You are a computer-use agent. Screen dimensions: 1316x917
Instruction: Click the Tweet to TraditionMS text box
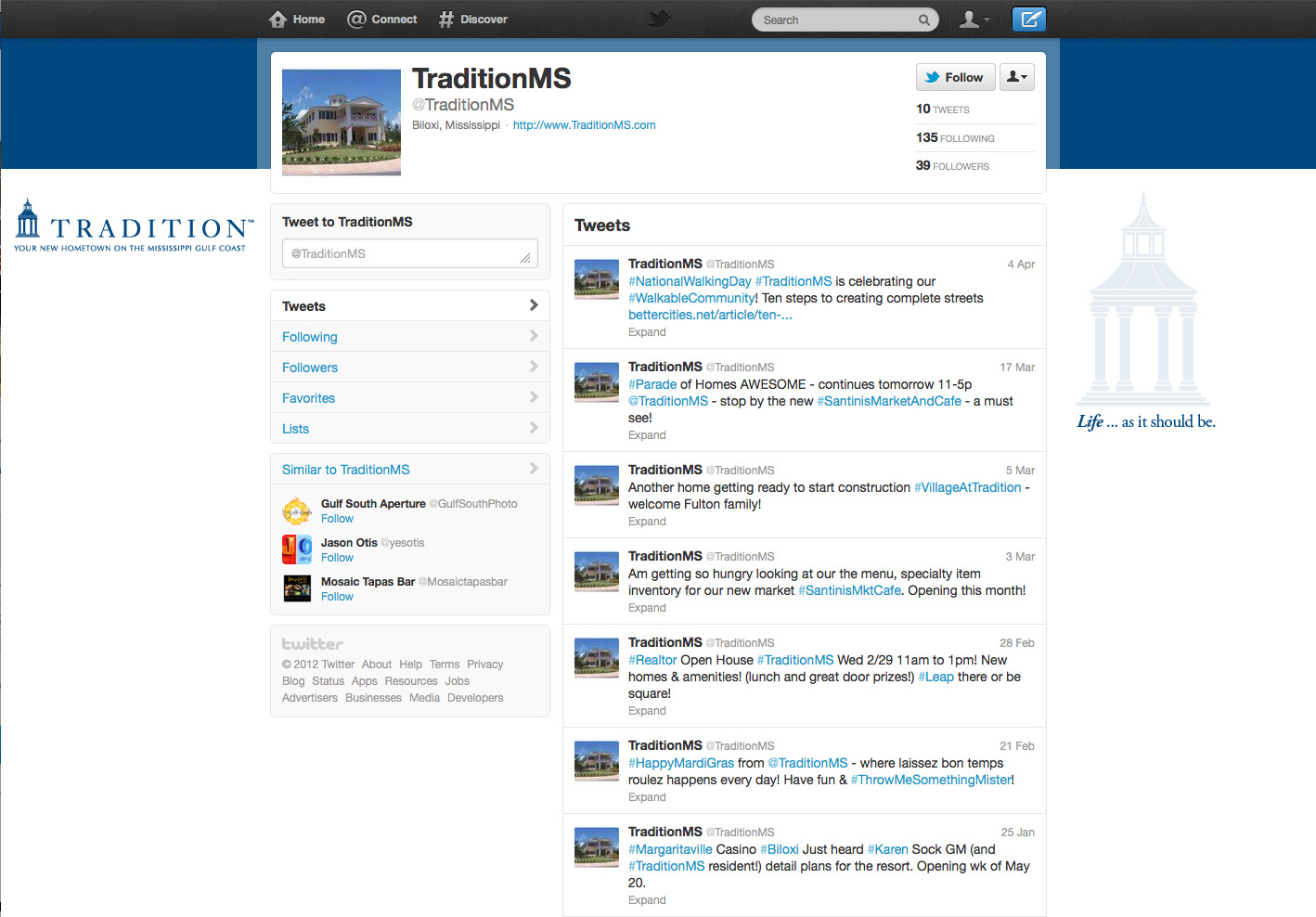coord(410,253)
